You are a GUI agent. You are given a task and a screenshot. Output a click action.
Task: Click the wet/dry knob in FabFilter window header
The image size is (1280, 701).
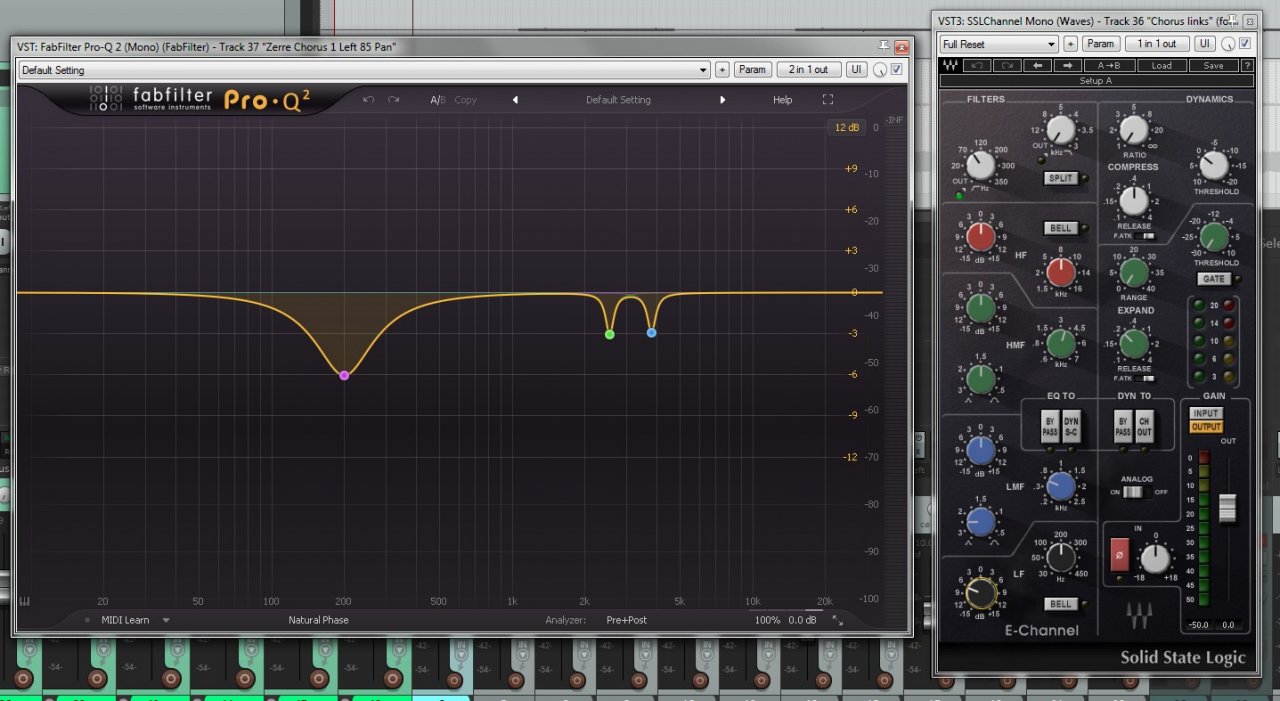pos(880,70)
